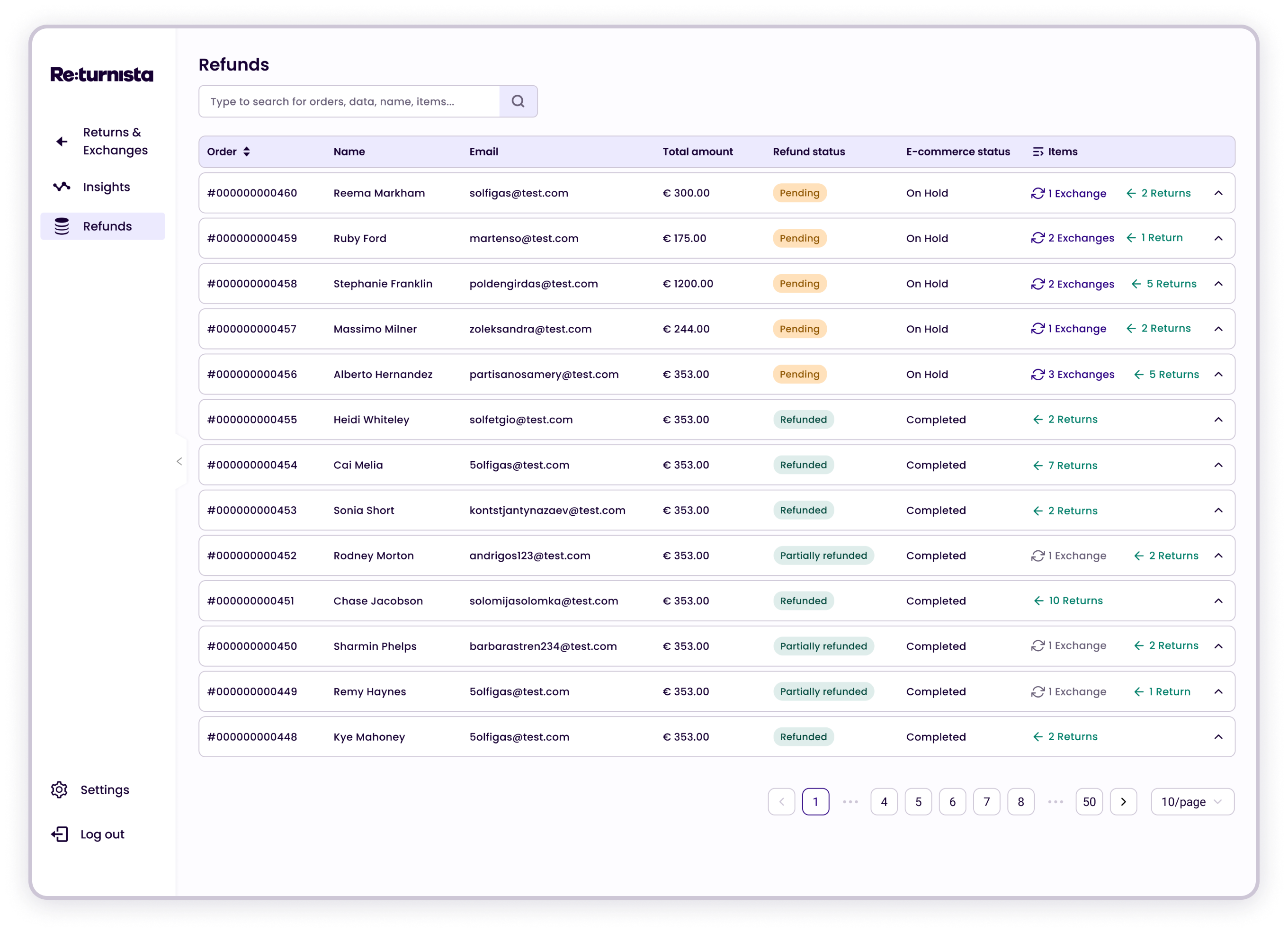Click the Log out icon

click(60, 834)
